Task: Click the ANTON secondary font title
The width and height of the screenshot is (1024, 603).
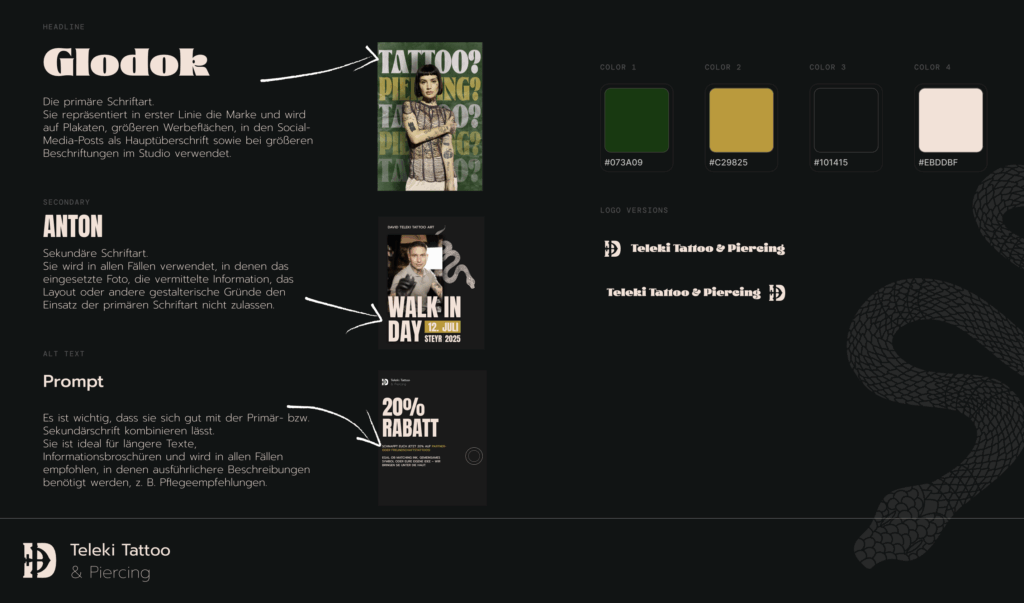Action: coord(73,226)
